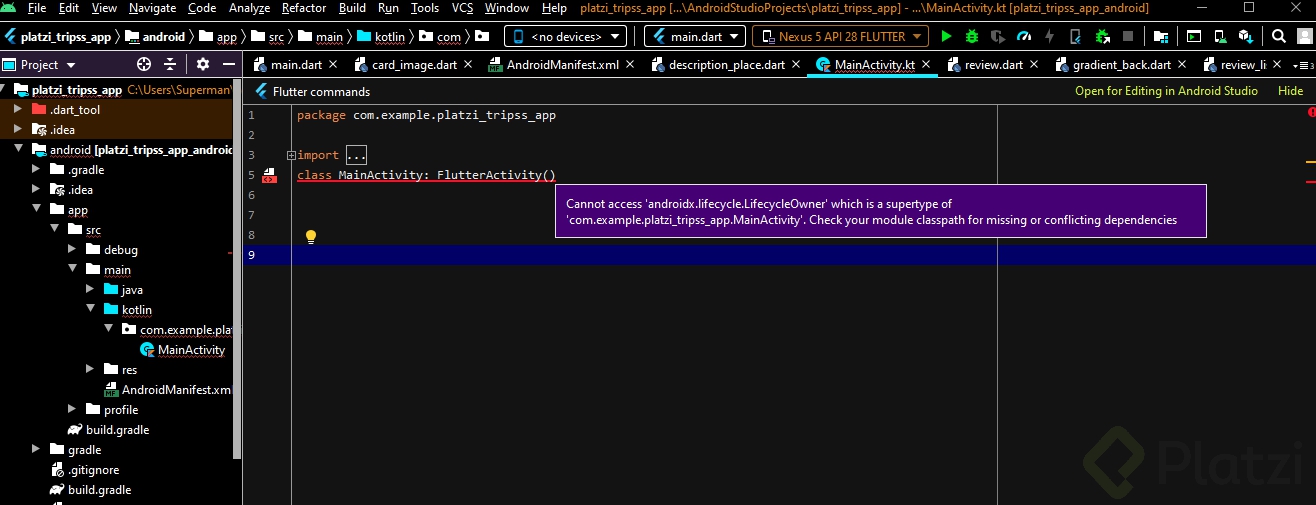
Task: Click the Android Studio logo icon in title bar
Action: tap(10, 8)
